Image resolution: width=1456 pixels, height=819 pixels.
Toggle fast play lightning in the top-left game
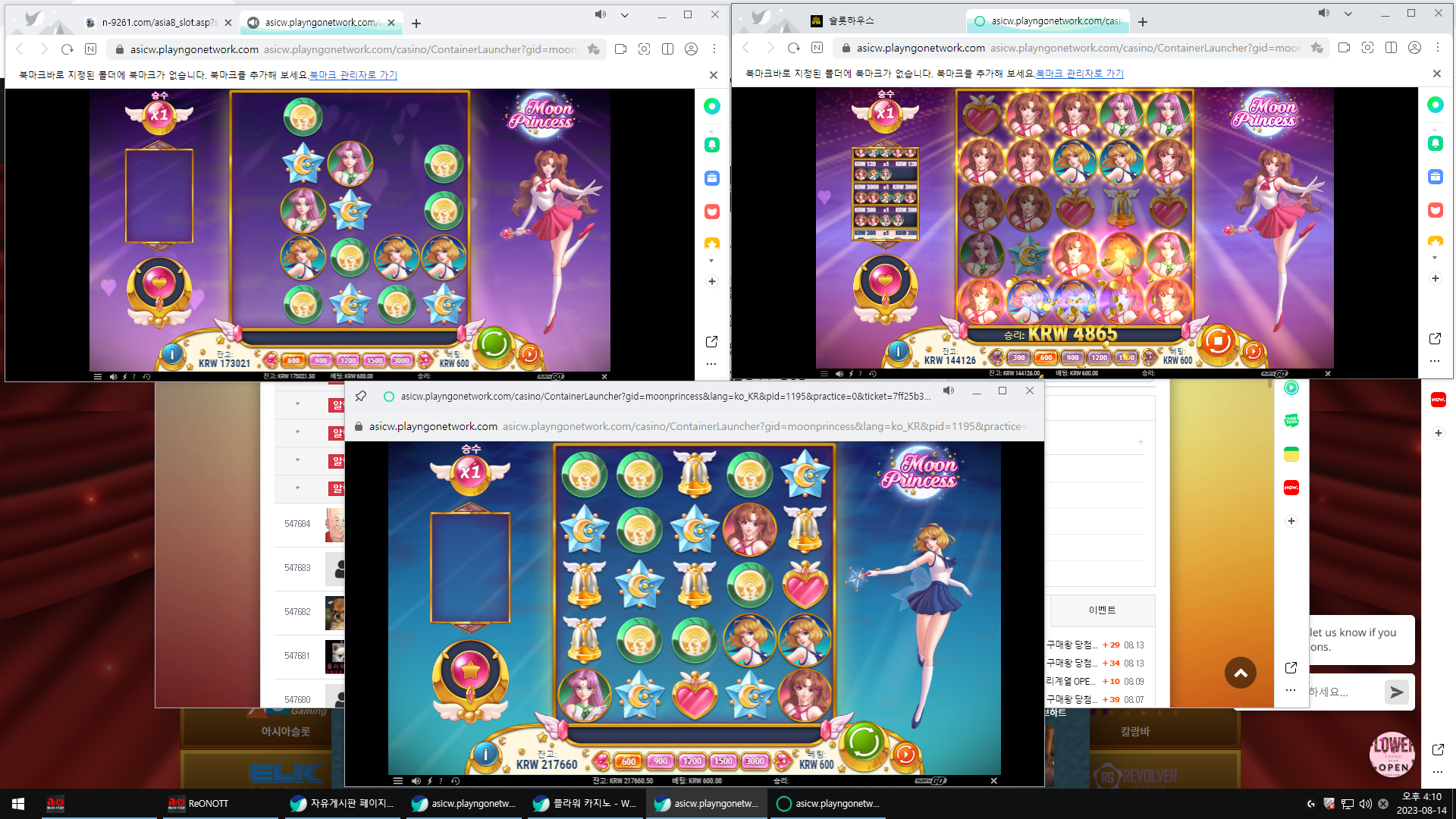[x=125, y=376]
